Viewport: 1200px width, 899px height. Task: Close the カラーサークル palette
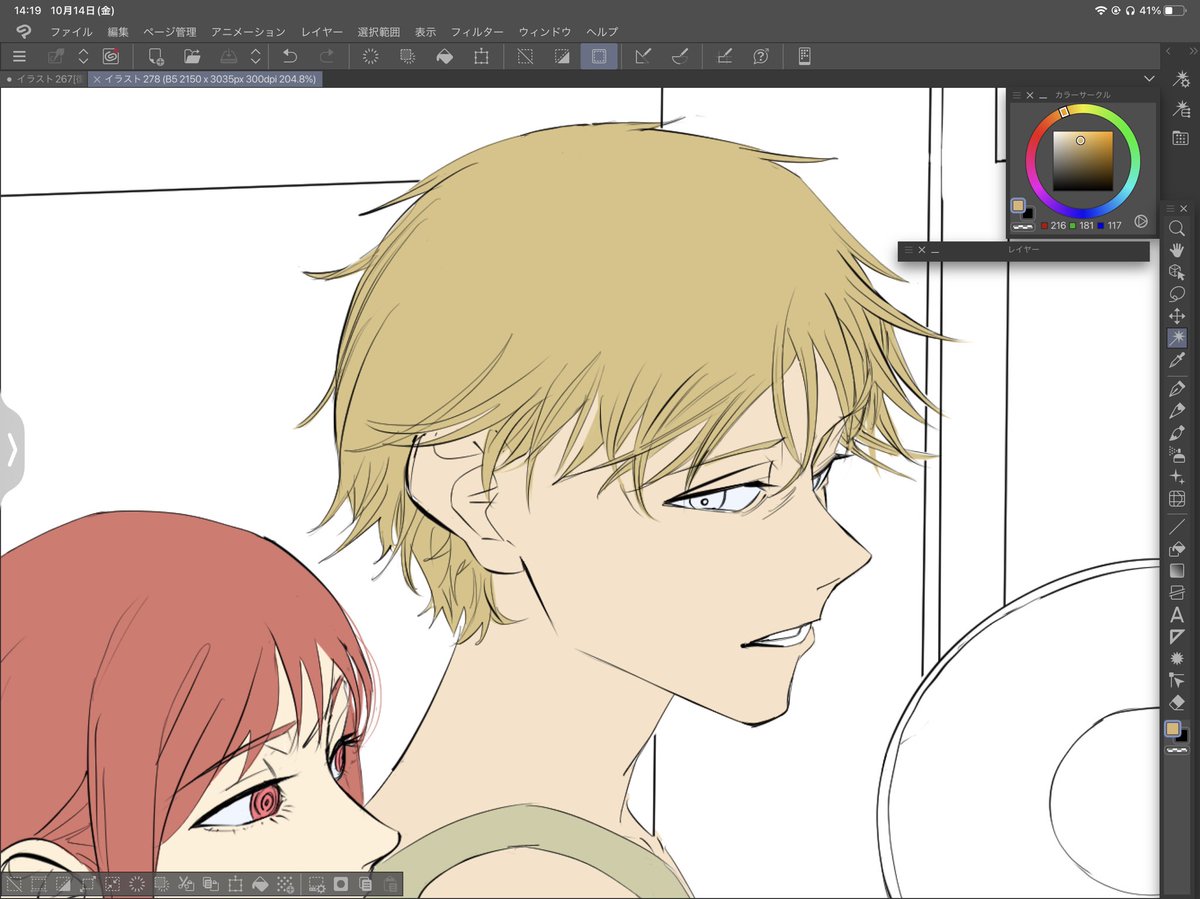pos(1030,95)
